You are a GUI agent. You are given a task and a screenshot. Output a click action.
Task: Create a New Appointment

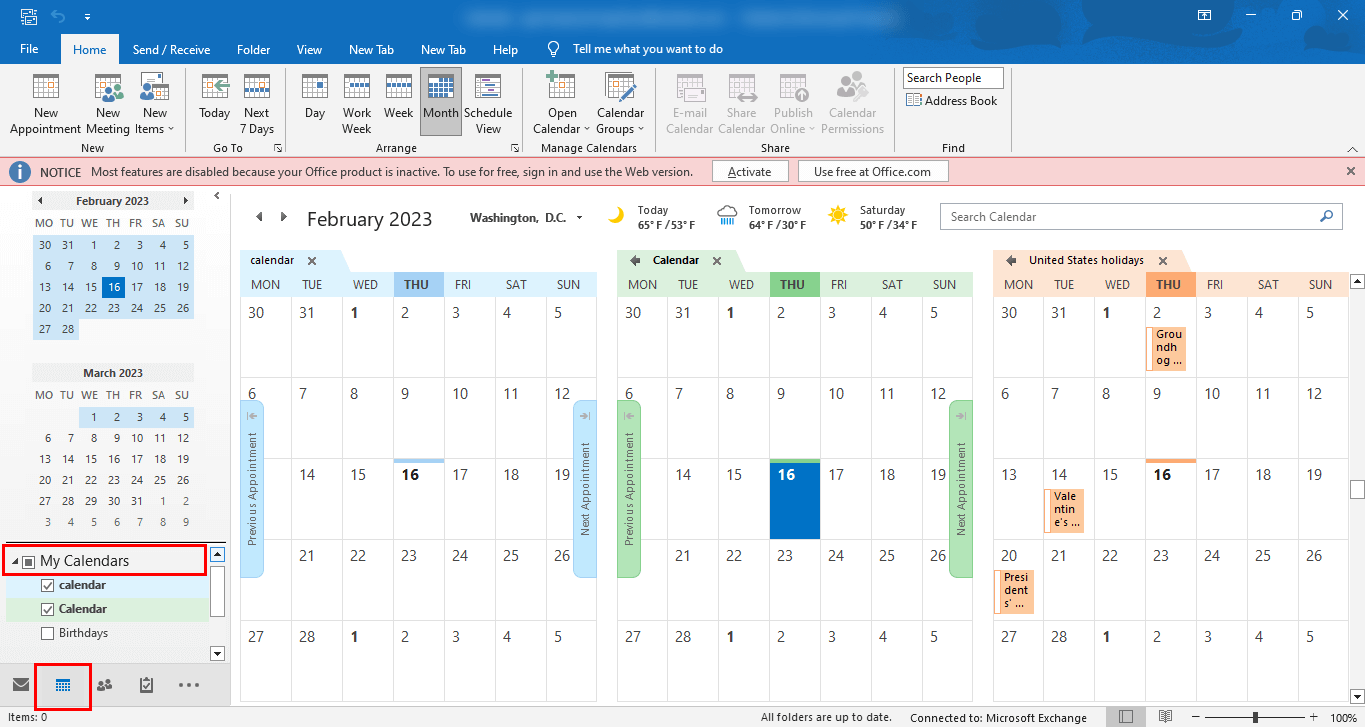(x=45, y=104)
